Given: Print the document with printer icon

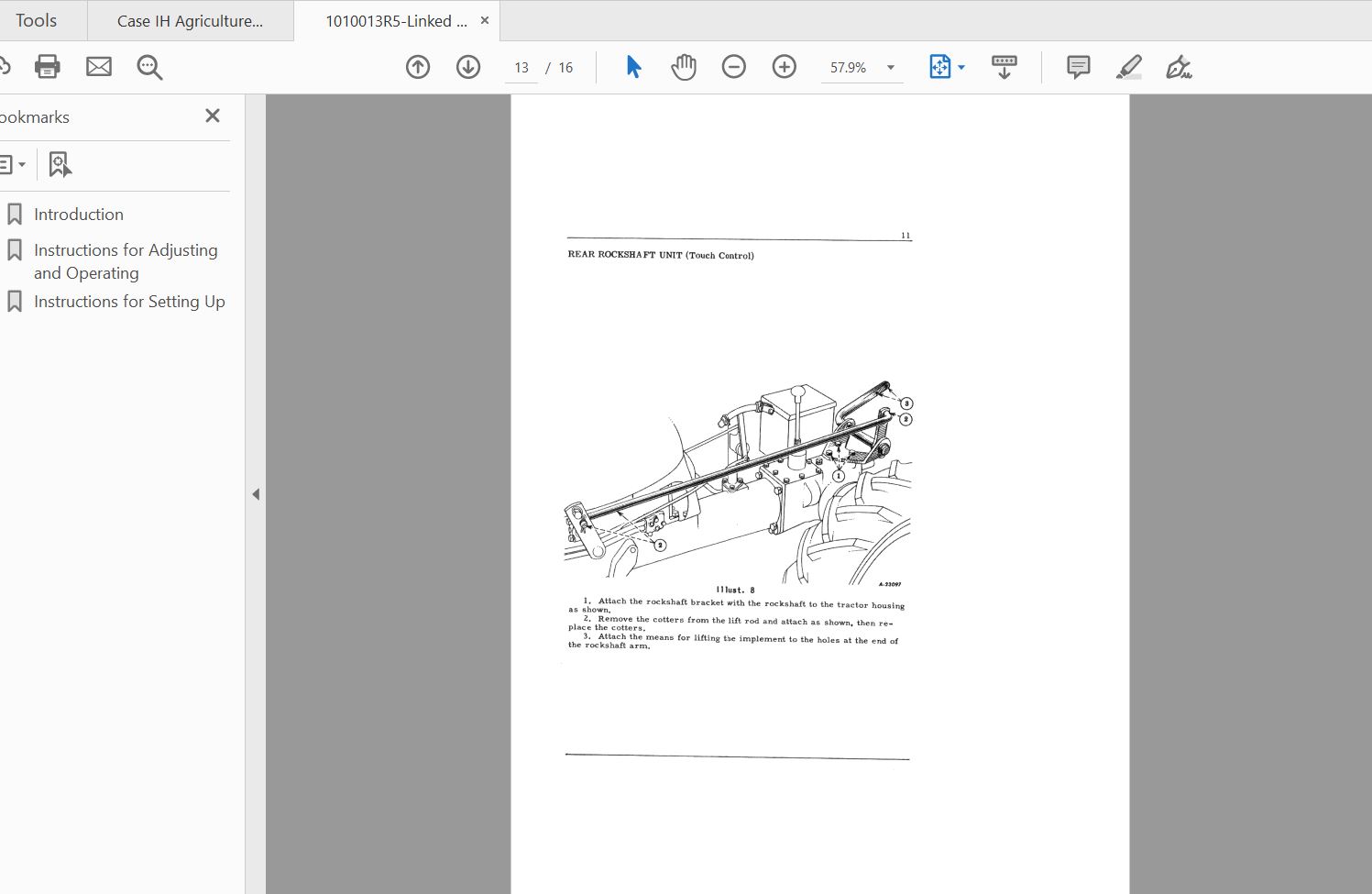Looking at the screenshot, I should [47, 67].
